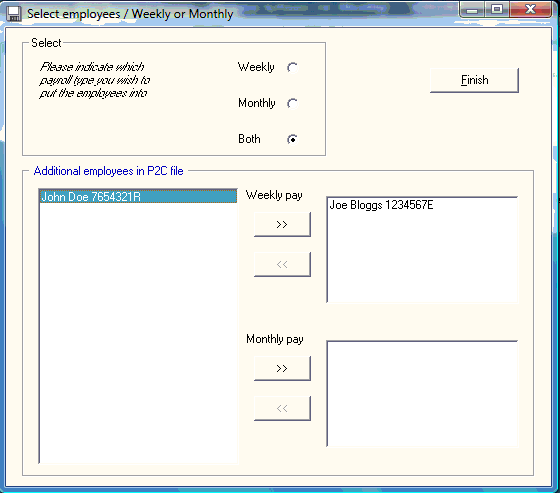Click the floppy disk icon in title bar
The image size is (560, 493).
tap(14, 14)
